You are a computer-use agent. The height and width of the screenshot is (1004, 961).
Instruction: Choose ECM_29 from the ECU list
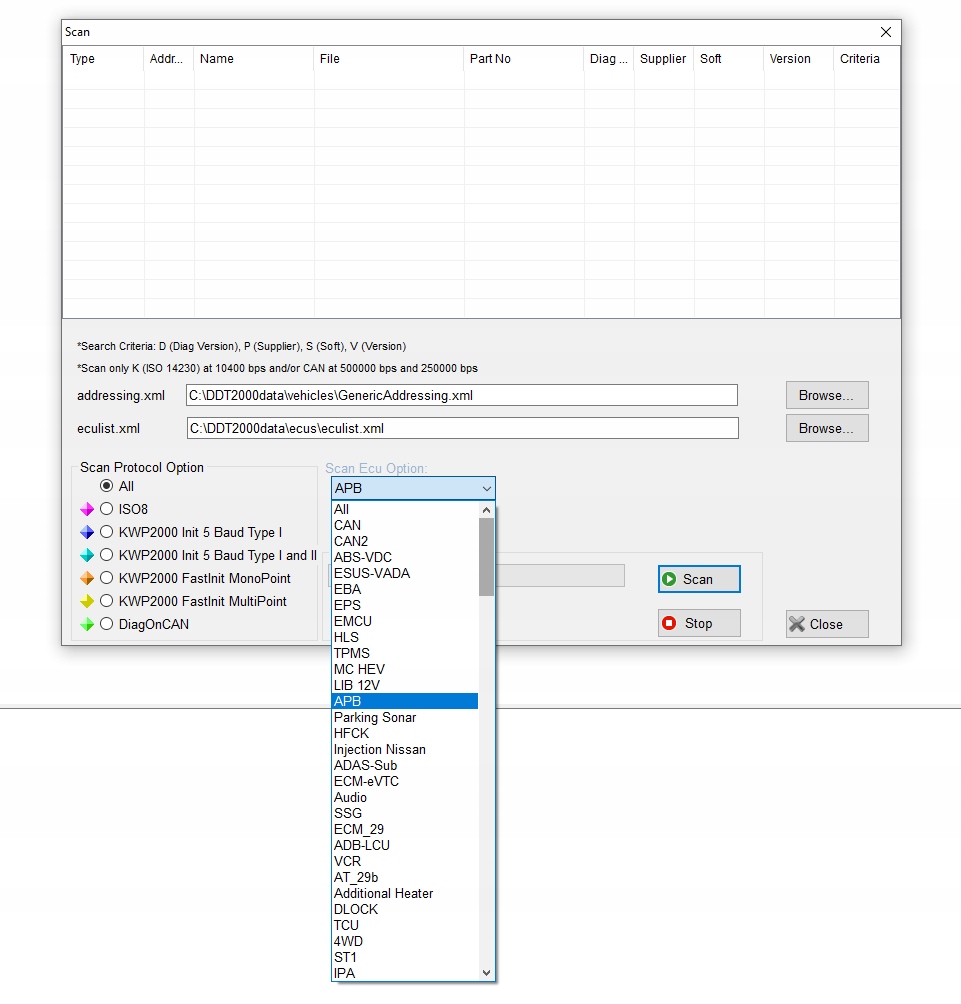point(405,830)
